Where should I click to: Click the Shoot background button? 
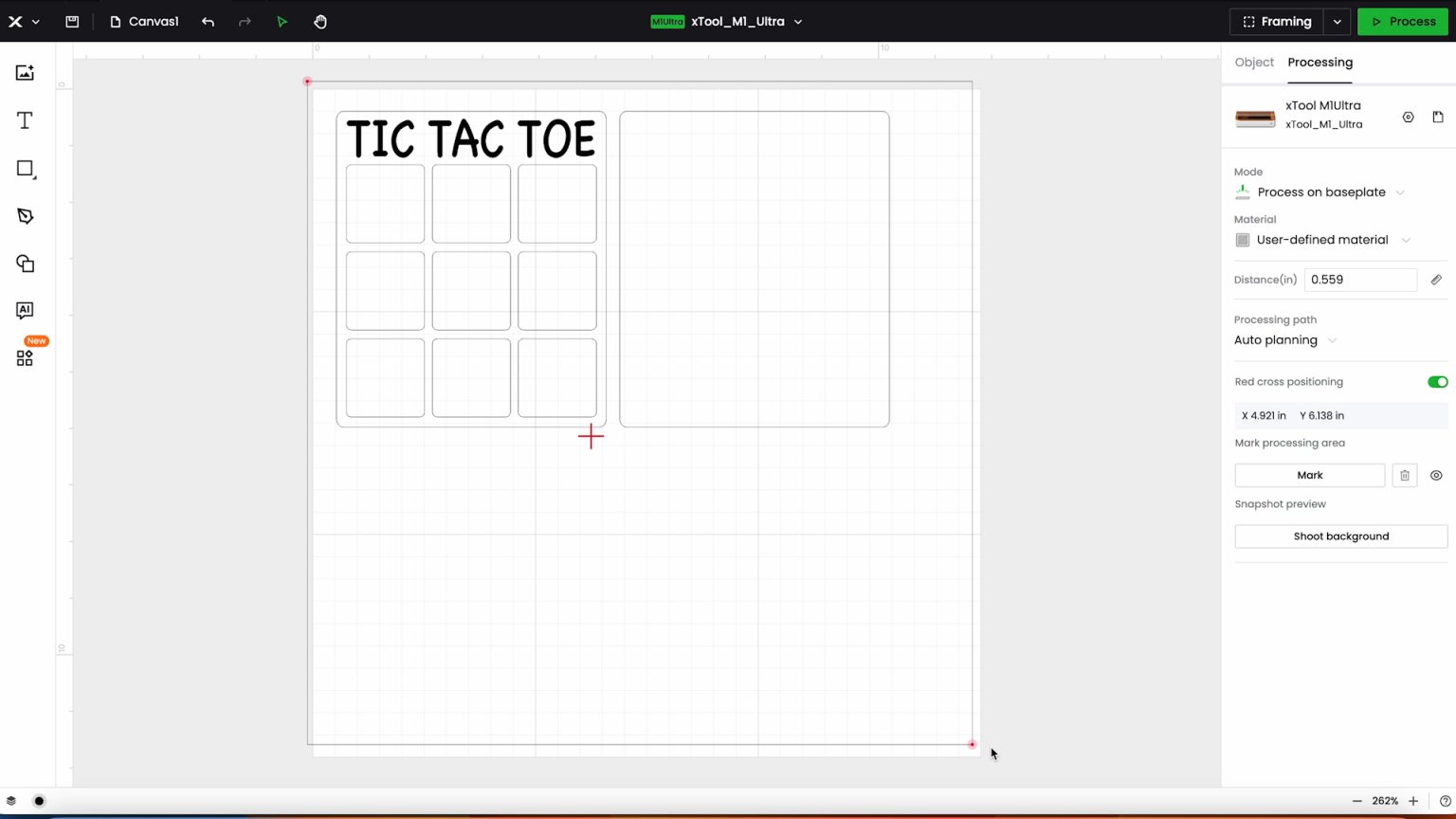click(x=1340, y=537)
